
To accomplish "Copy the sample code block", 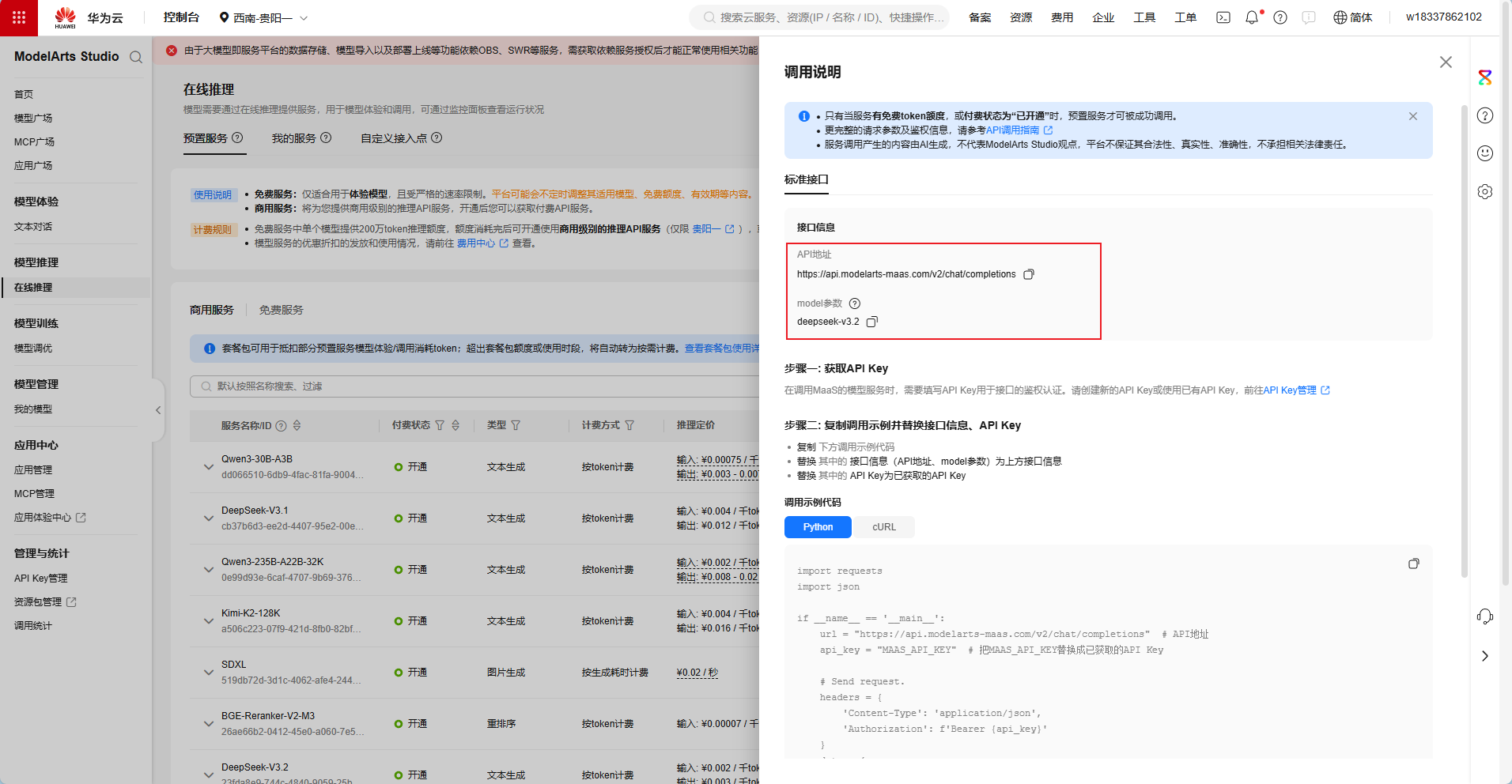I will [x=1414, y=563].
